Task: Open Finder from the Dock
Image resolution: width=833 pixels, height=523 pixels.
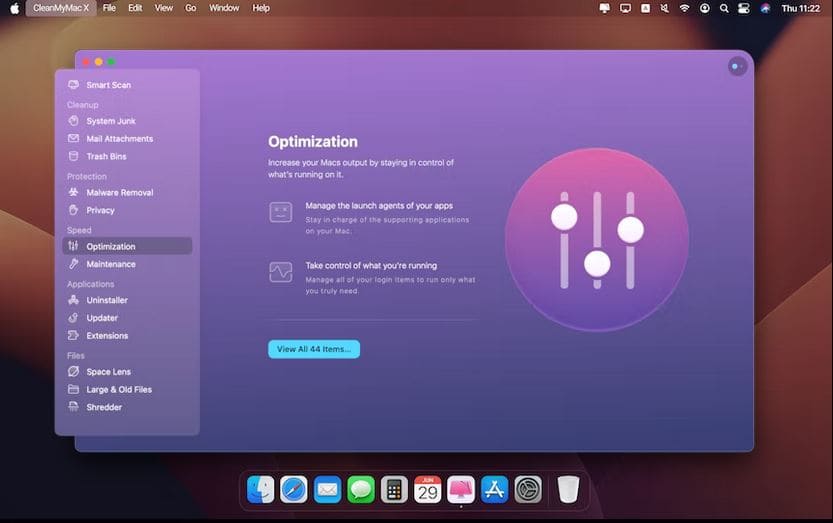Action: pos(260,490)
